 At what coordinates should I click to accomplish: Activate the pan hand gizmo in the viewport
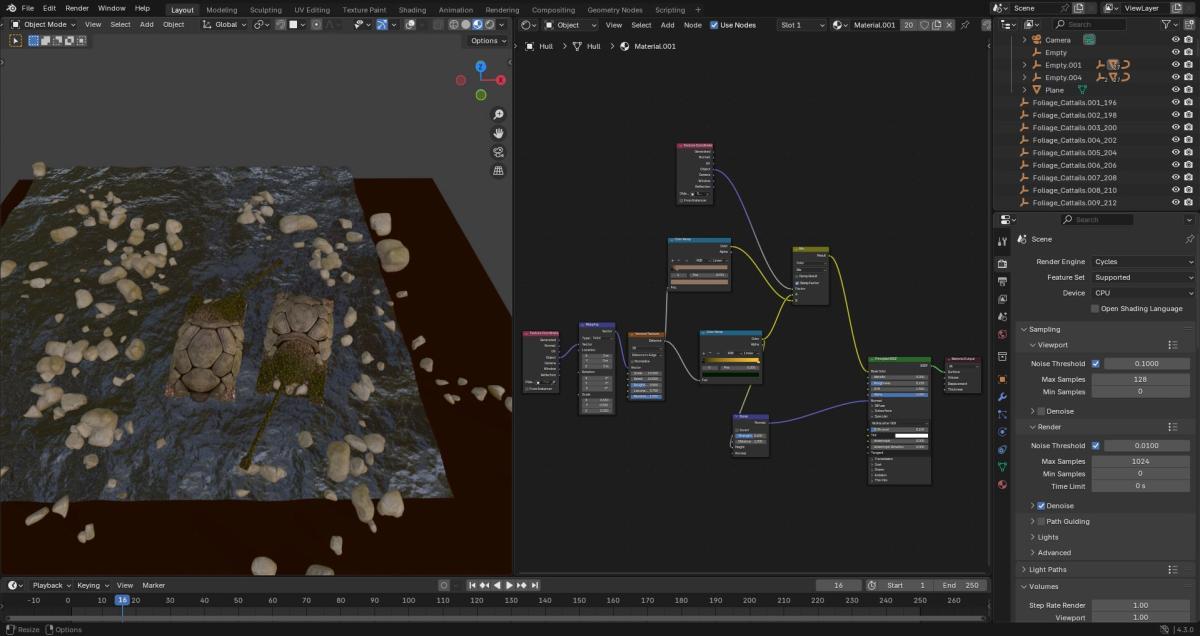click(x=498, y=133)
